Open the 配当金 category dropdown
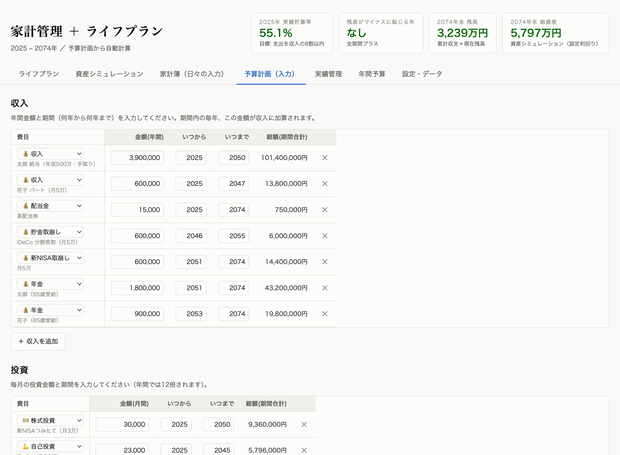Image resolution: width=620 pixels, height=455 pixels. tap(50, 206)
